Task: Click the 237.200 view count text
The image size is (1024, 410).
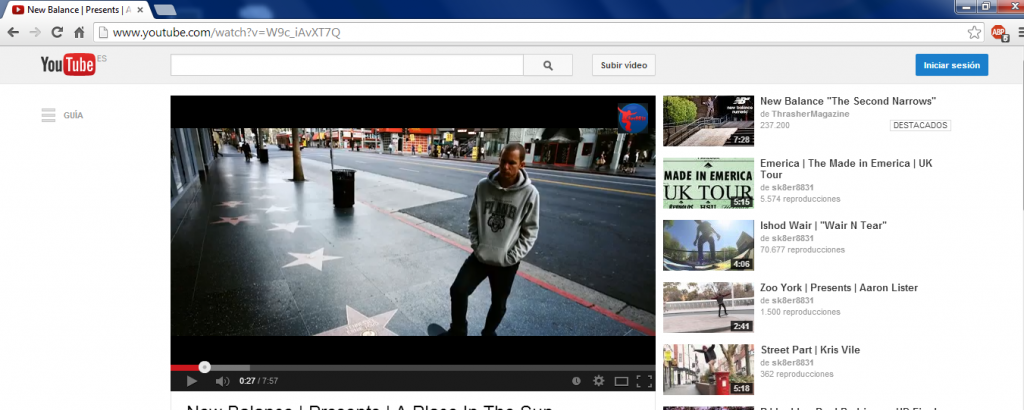Action: (775, 125)
